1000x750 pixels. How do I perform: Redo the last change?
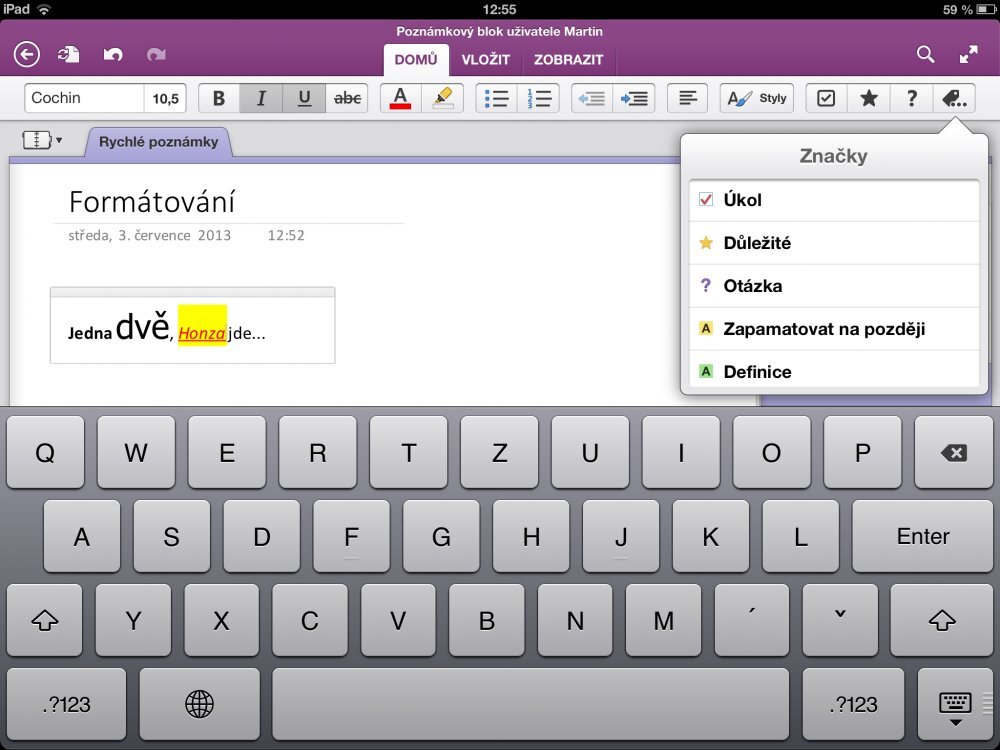(158, 55)
